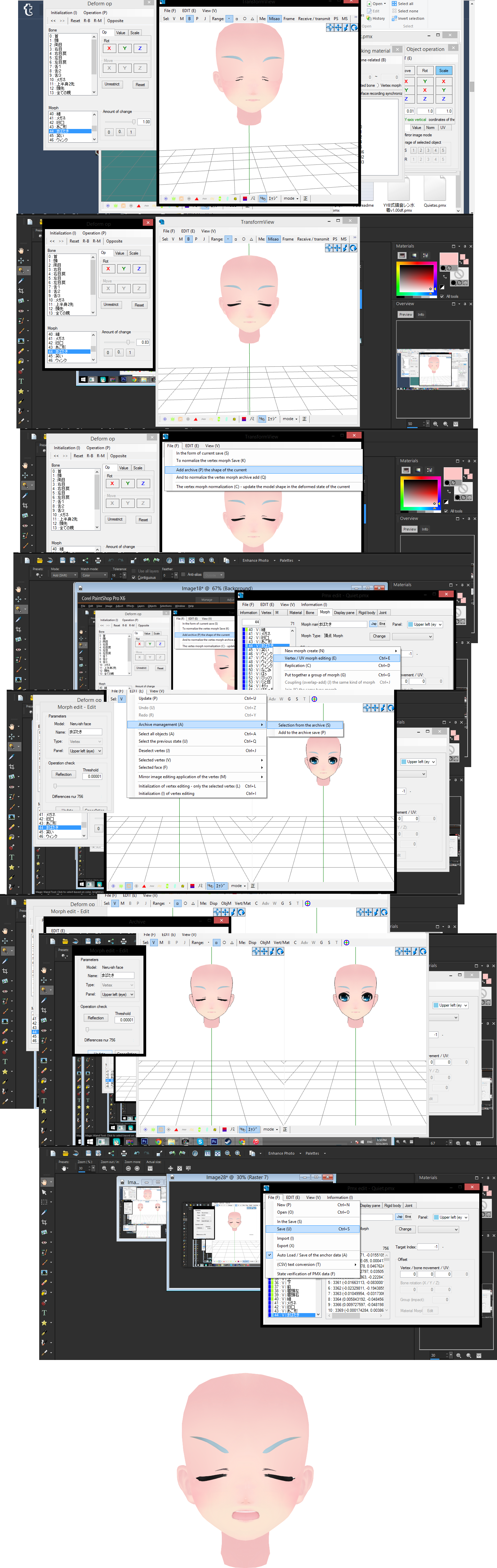Select Selection tool in Image28 PaintShop window
This screenshot has height=1568, width=497.
(44, 1202)
